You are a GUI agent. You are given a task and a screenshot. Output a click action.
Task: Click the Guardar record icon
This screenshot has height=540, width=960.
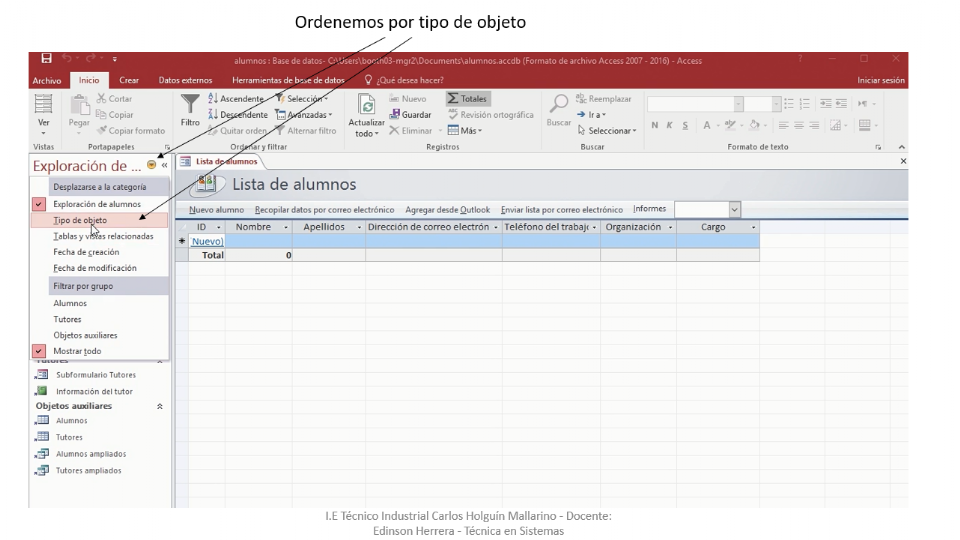[395, 115]
